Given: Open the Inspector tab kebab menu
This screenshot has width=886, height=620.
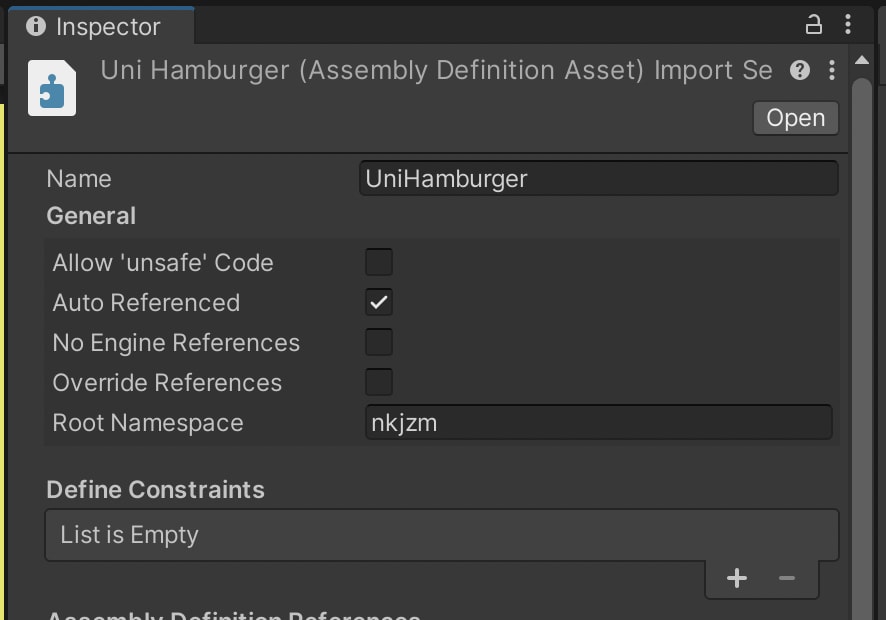Looking at the screenshot, I should (848, 24).
